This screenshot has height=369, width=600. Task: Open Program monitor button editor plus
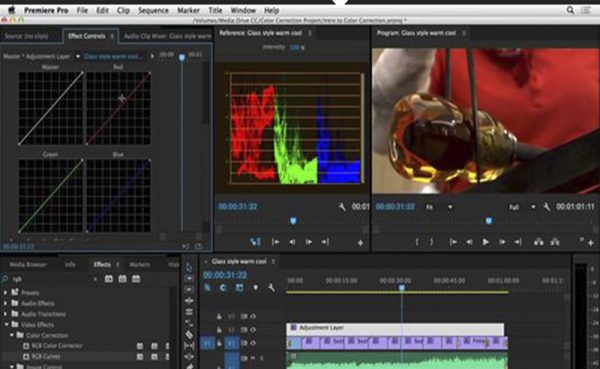click(590, 243)
